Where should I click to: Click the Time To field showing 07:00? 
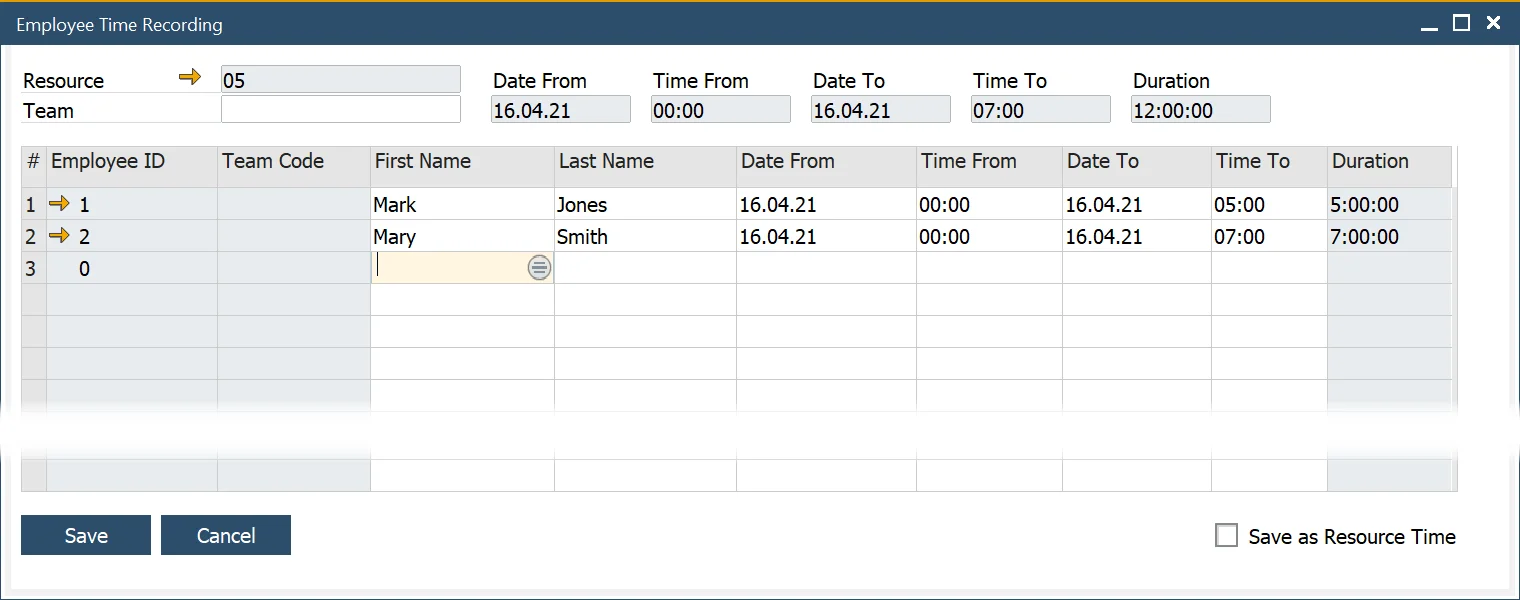[x=1040, y=109]
